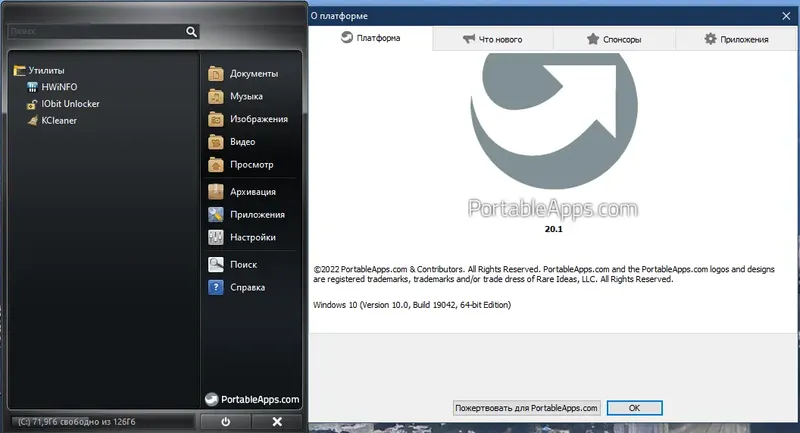The width and height of the screenshot is (800, 433).
Task: Open Поиск search entry in menu
Action: point(233,265)
